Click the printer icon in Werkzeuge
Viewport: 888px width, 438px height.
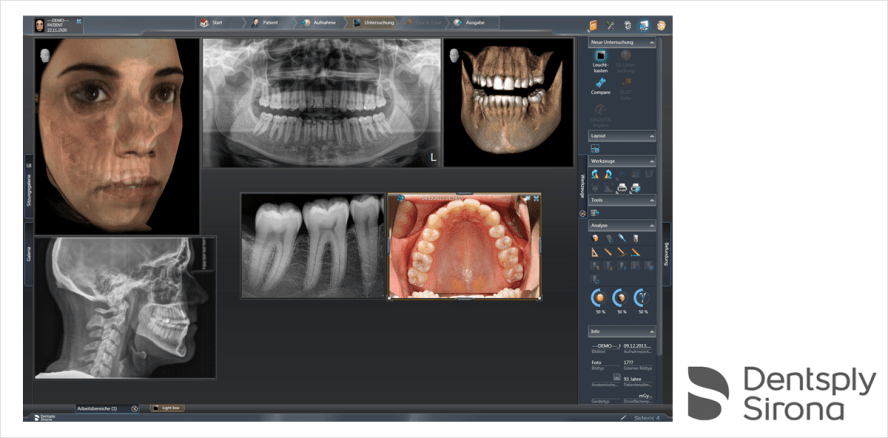(x=621, y=187)
